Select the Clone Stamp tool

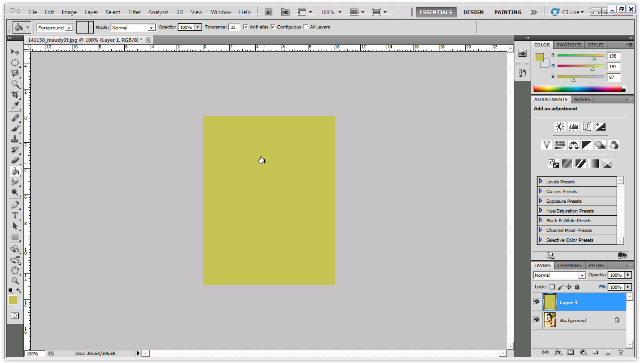click(x=15, y=139)
